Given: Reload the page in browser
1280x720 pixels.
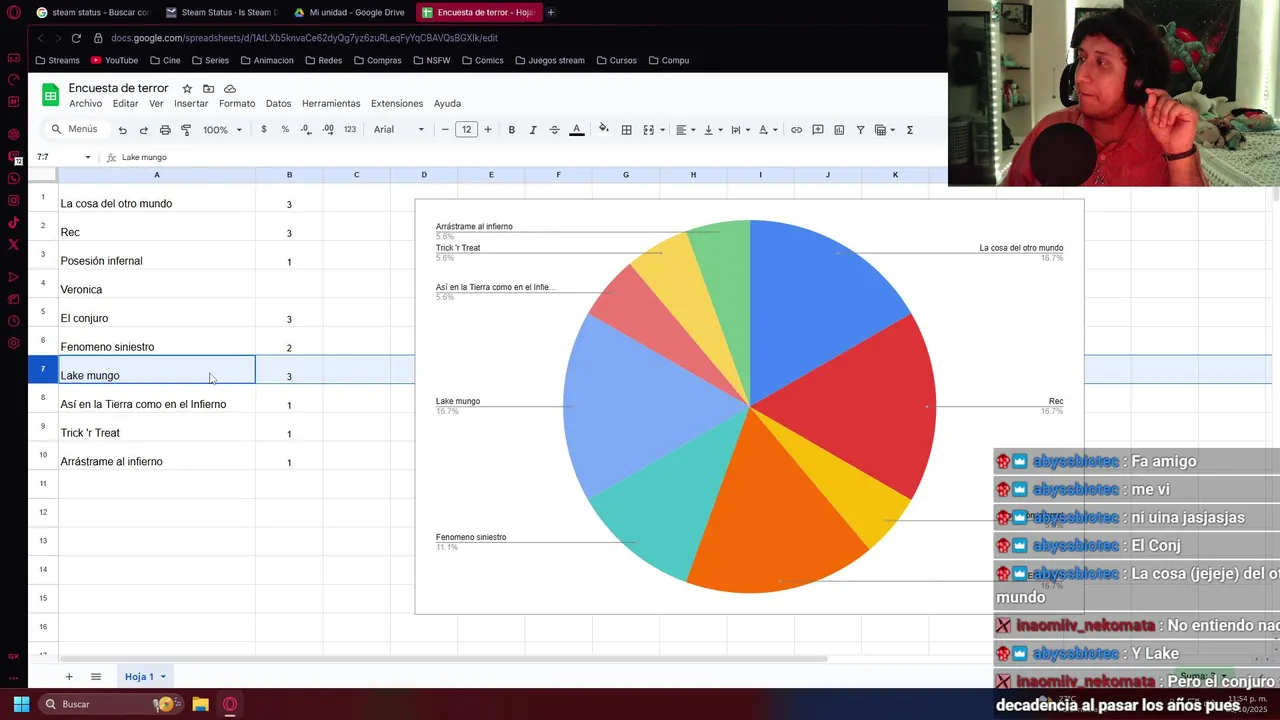Looking at the screenshot, I should click(76, 38).
